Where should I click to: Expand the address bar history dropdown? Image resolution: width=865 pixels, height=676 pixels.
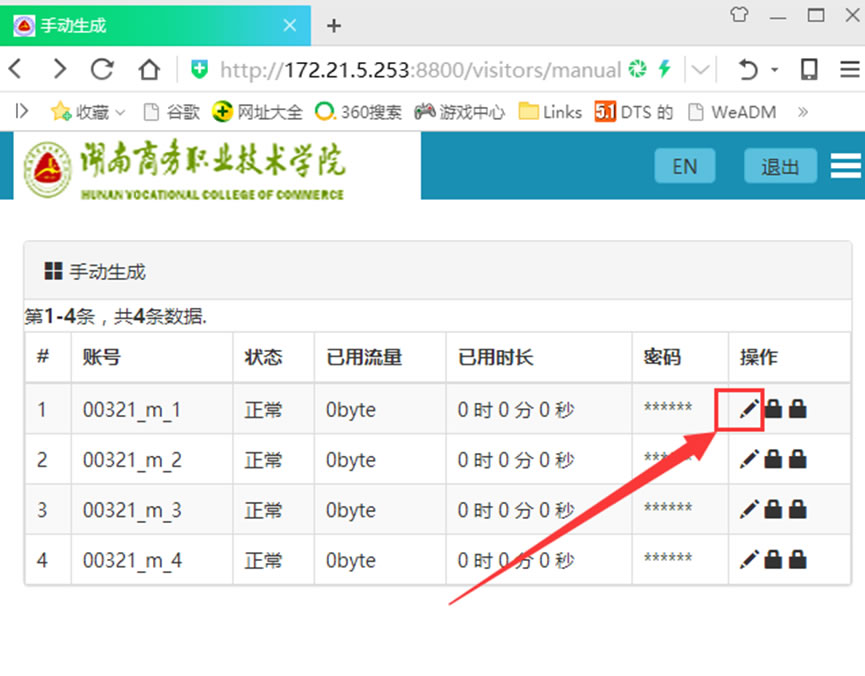point(701,70)
